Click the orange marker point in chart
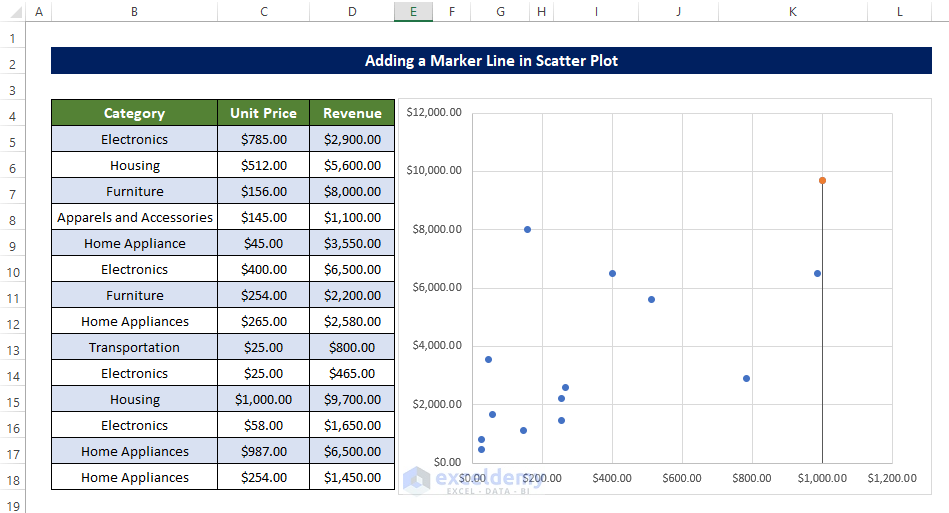Viewport: 949px width, 513px height. click(822, 180)
